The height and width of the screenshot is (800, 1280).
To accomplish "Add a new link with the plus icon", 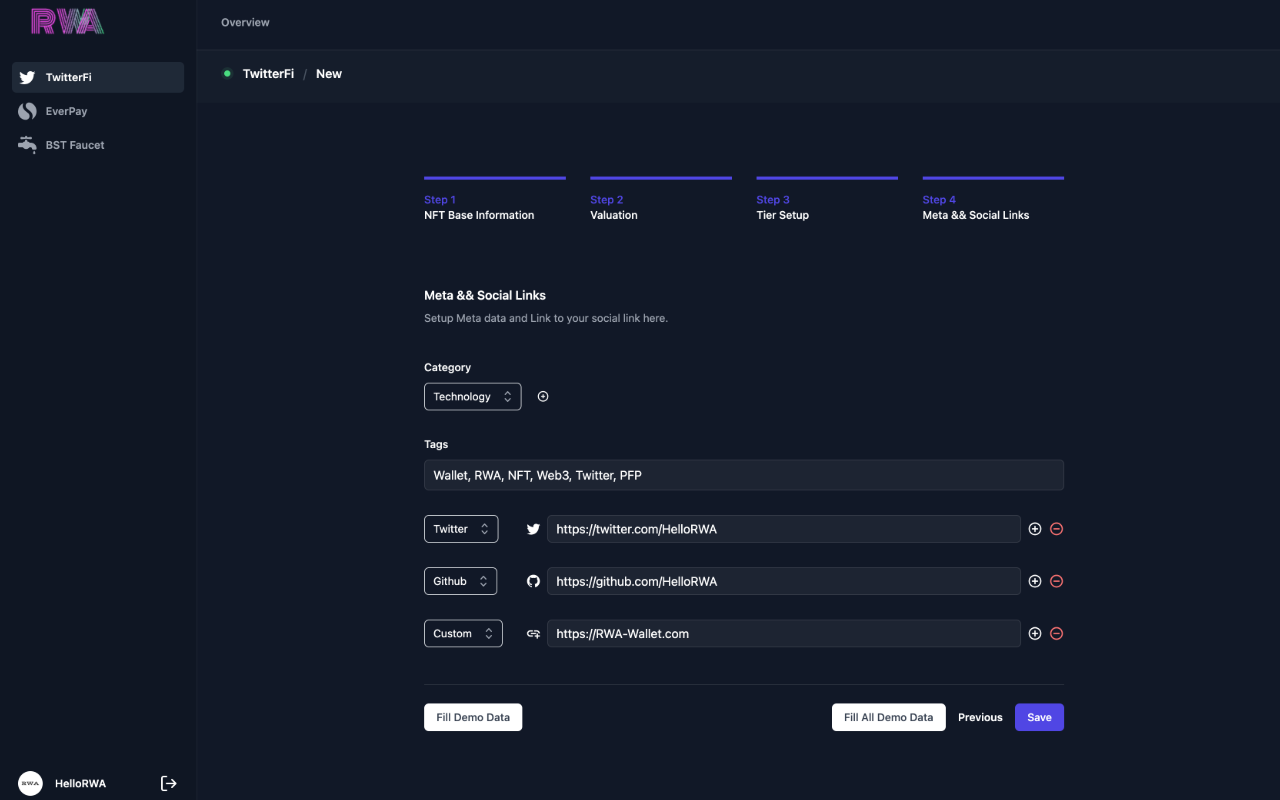I will click(x=1035, y=528).
